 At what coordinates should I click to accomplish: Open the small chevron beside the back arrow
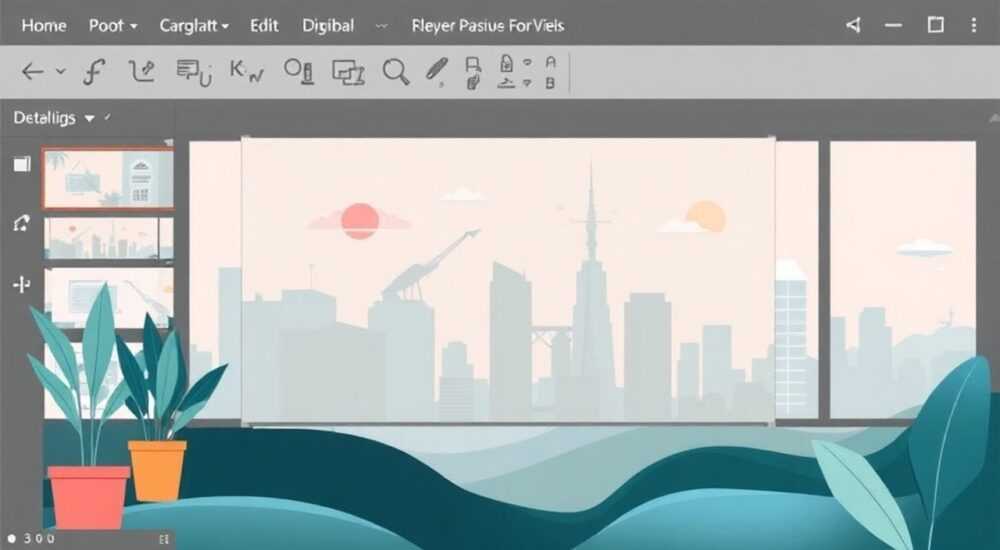click(61, 71)
